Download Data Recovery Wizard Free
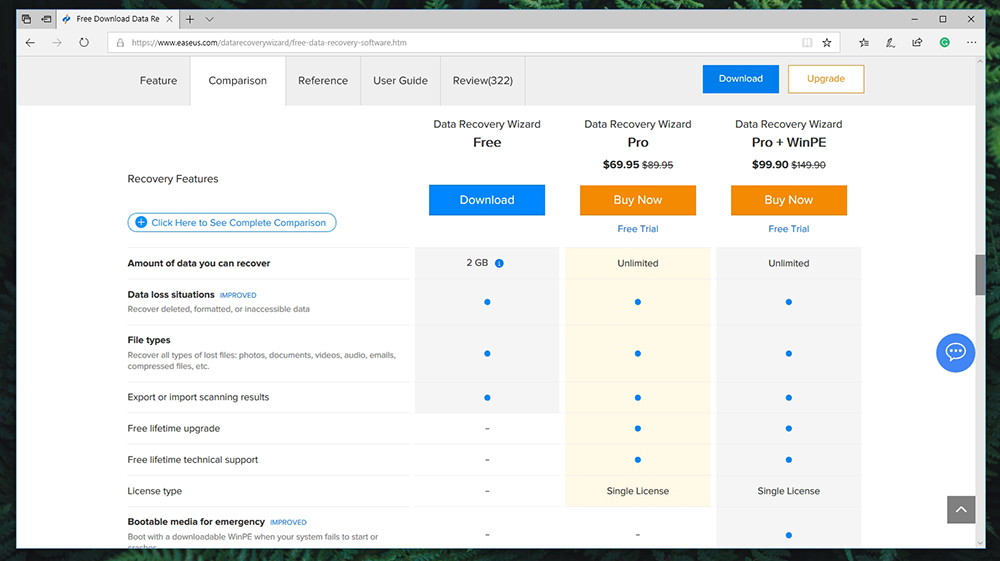The width and height of the screenshot is (1000, 561). [x=487, y=200]
